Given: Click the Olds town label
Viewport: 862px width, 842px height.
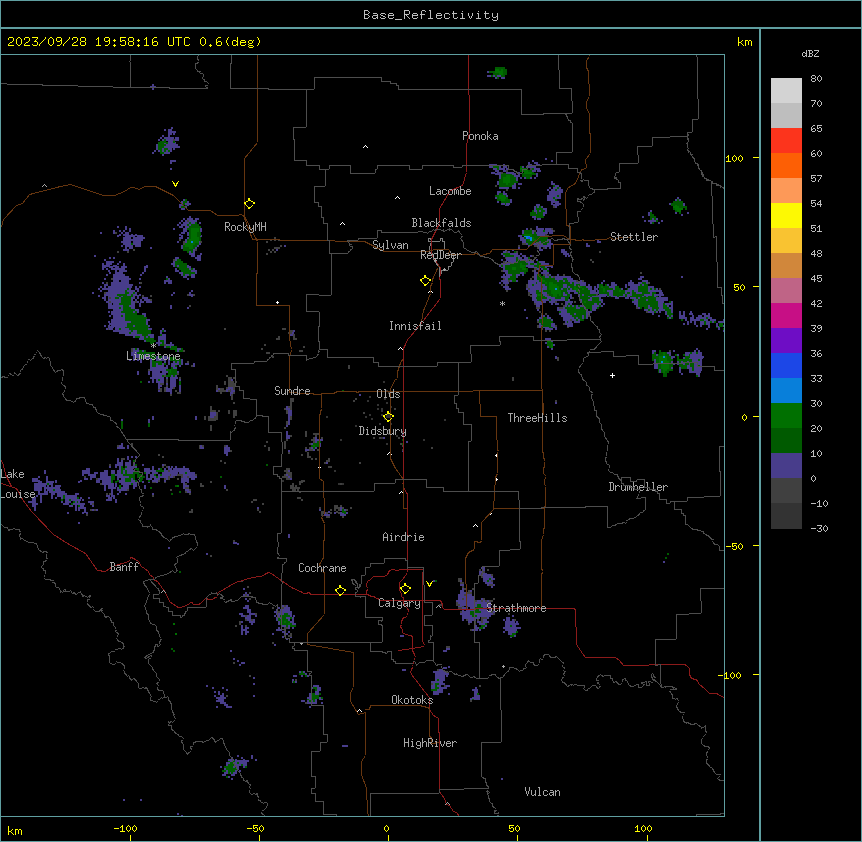Looking at the screenshot, I should click(388, 394).
